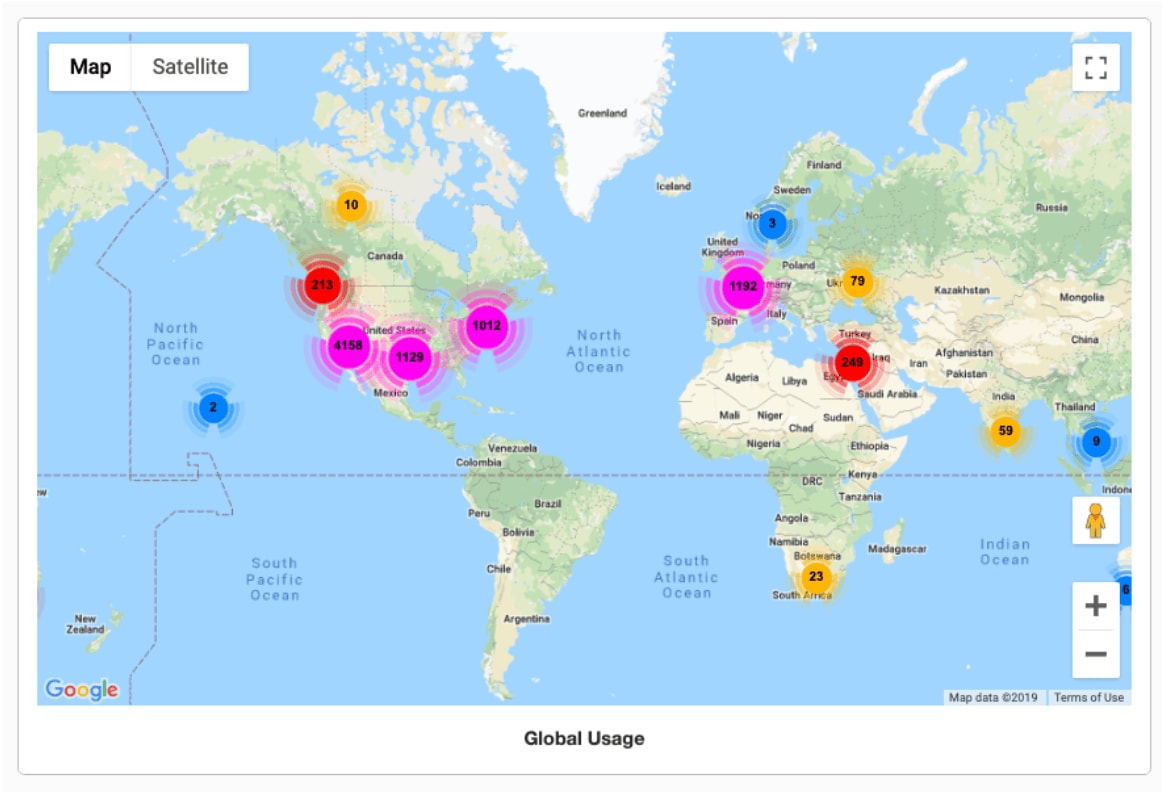Open the 4158 cluster marker
The image size is (1162, 792).
click(x=348, y=345)
